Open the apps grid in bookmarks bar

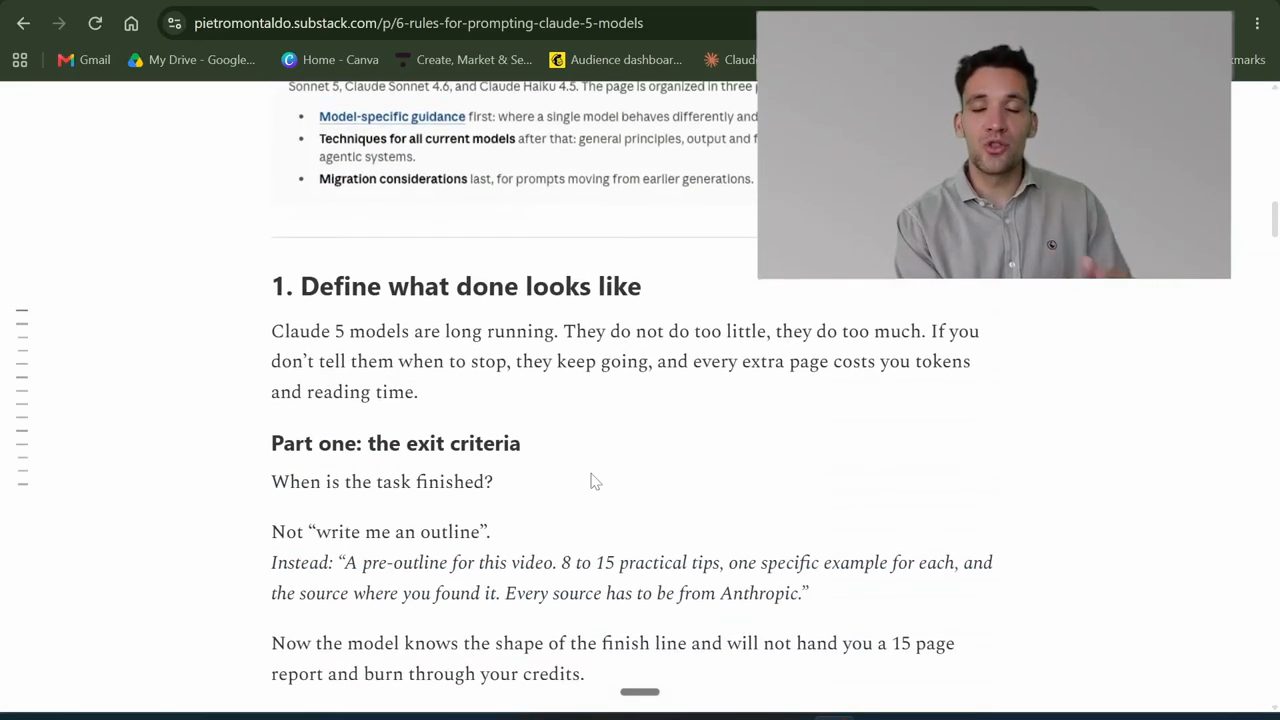(x=20, y=60)
